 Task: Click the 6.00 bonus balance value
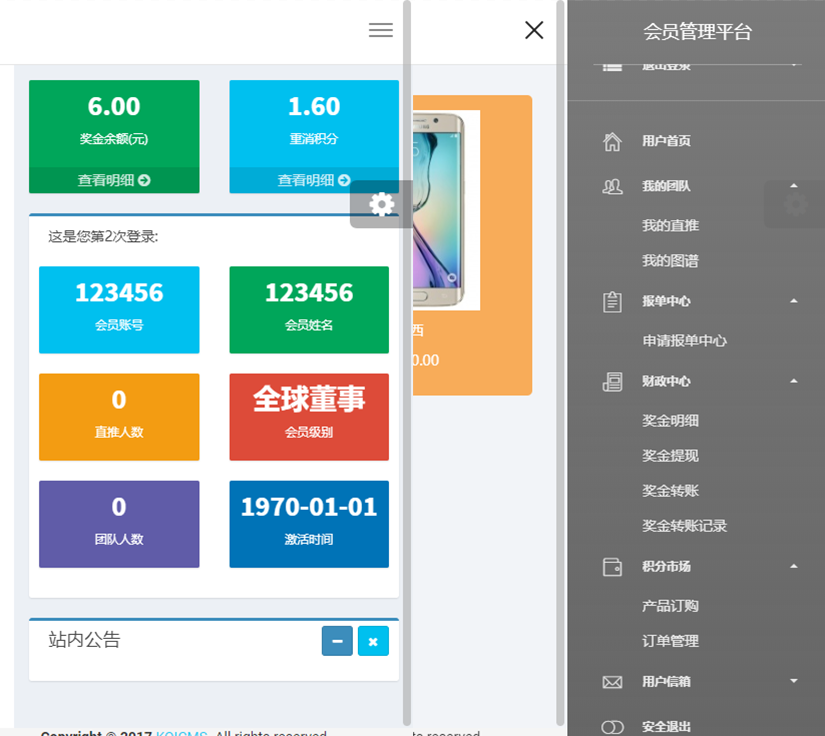click(x=114, y=107)
